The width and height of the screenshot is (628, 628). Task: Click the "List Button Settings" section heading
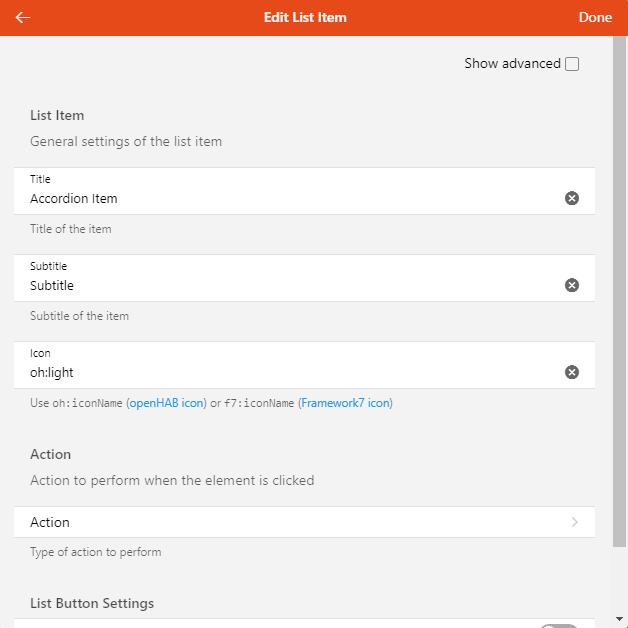tap(92, 603)
